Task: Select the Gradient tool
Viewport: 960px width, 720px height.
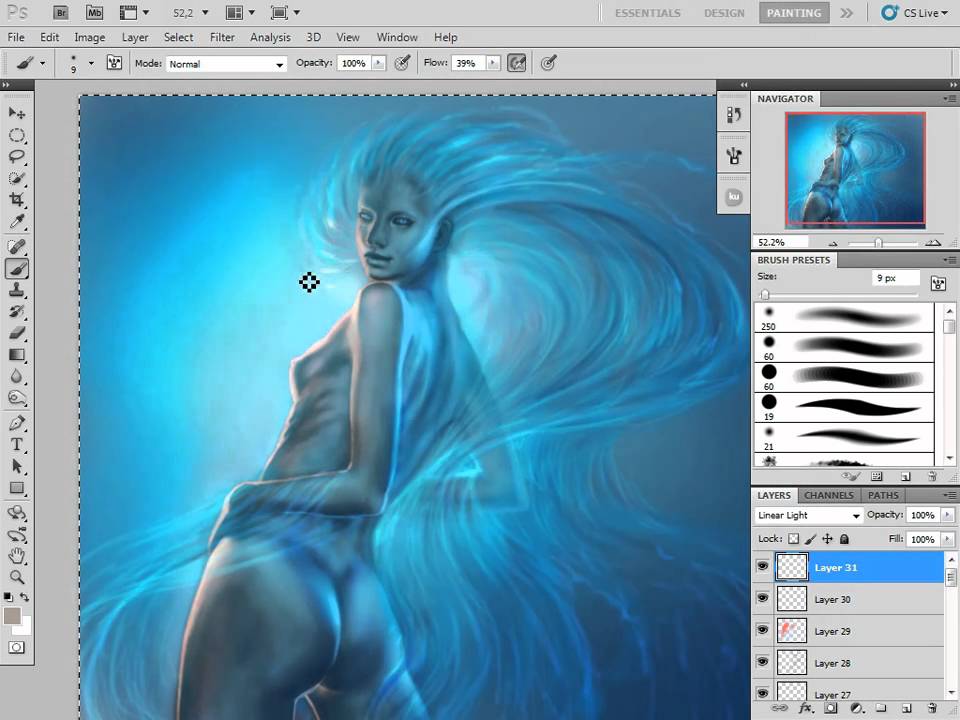Action: click(x=17, y=355)
